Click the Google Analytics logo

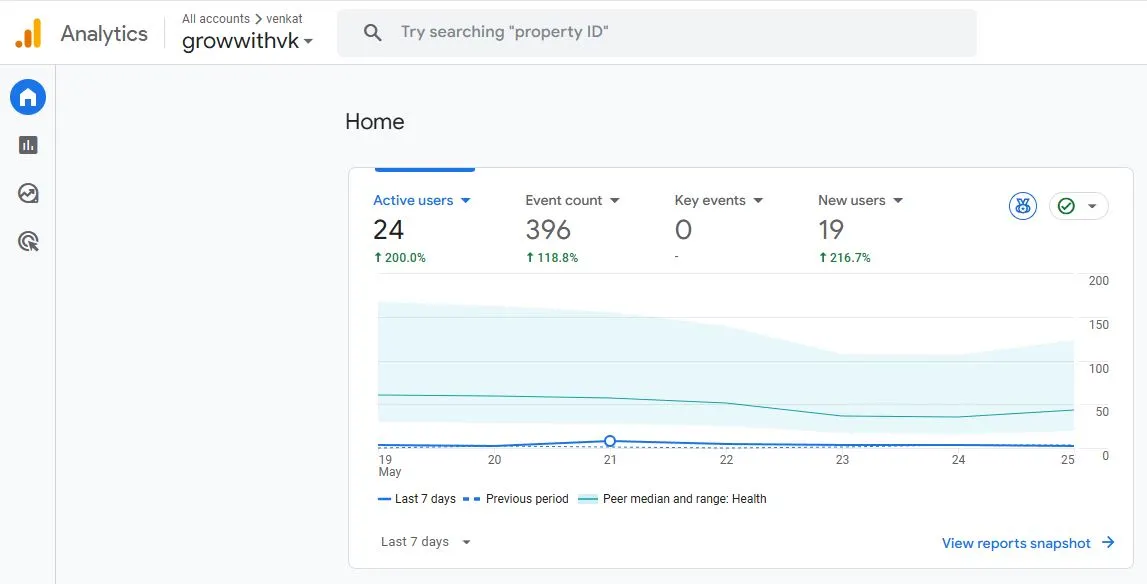pyautogui.click(x=29, y=34)
